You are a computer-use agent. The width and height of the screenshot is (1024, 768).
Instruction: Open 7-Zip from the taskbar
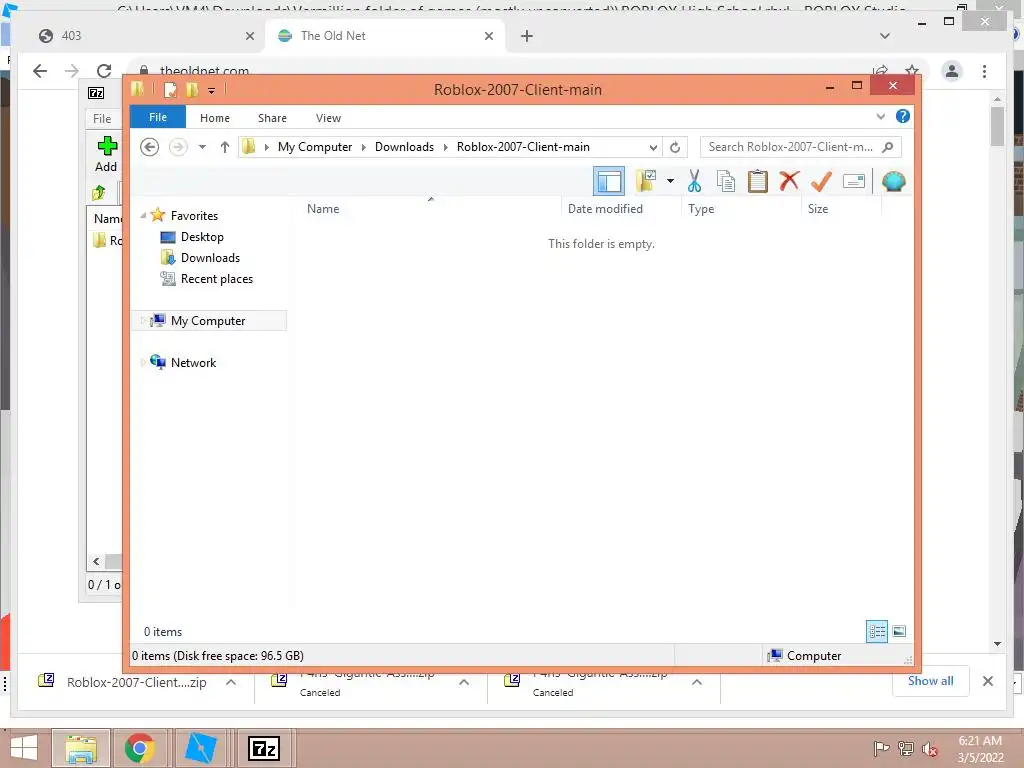(x=263, y=748)
